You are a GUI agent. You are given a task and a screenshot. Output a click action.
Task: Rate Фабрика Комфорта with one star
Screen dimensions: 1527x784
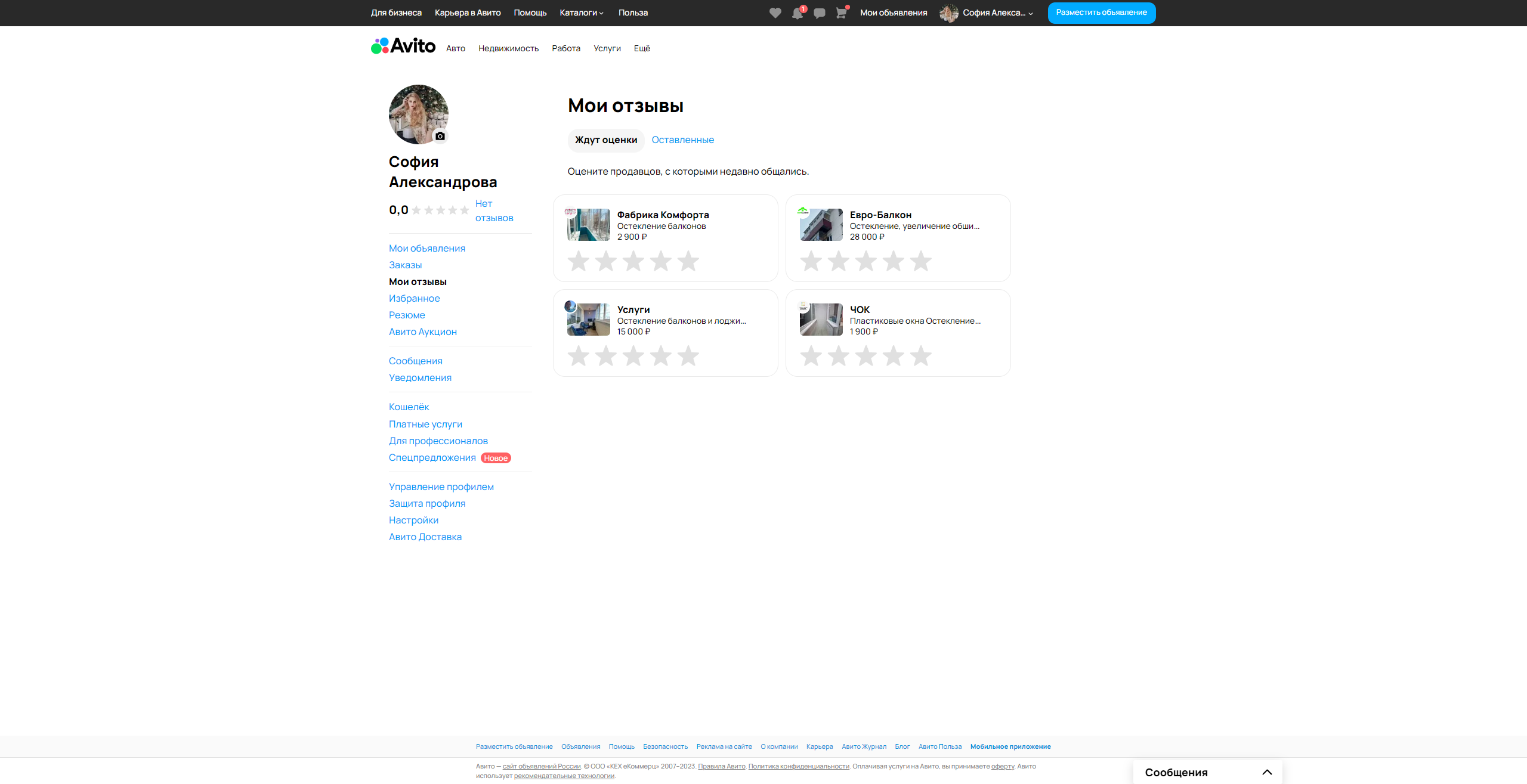click(579, 261)
